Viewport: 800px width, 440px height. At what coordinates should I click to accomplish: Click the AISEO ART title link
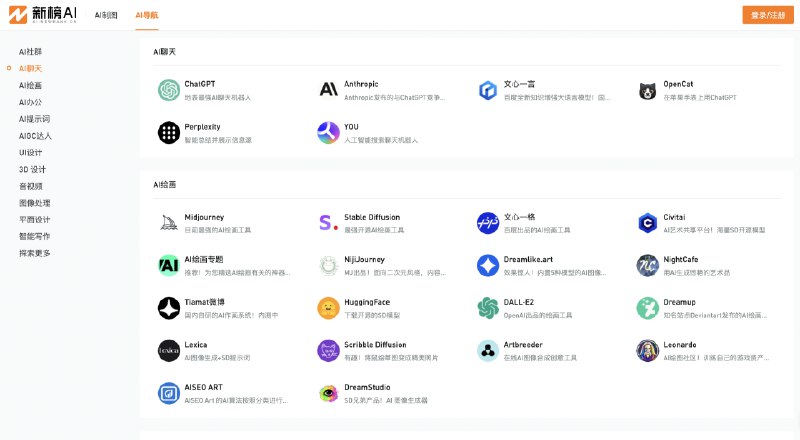point(204,387)
